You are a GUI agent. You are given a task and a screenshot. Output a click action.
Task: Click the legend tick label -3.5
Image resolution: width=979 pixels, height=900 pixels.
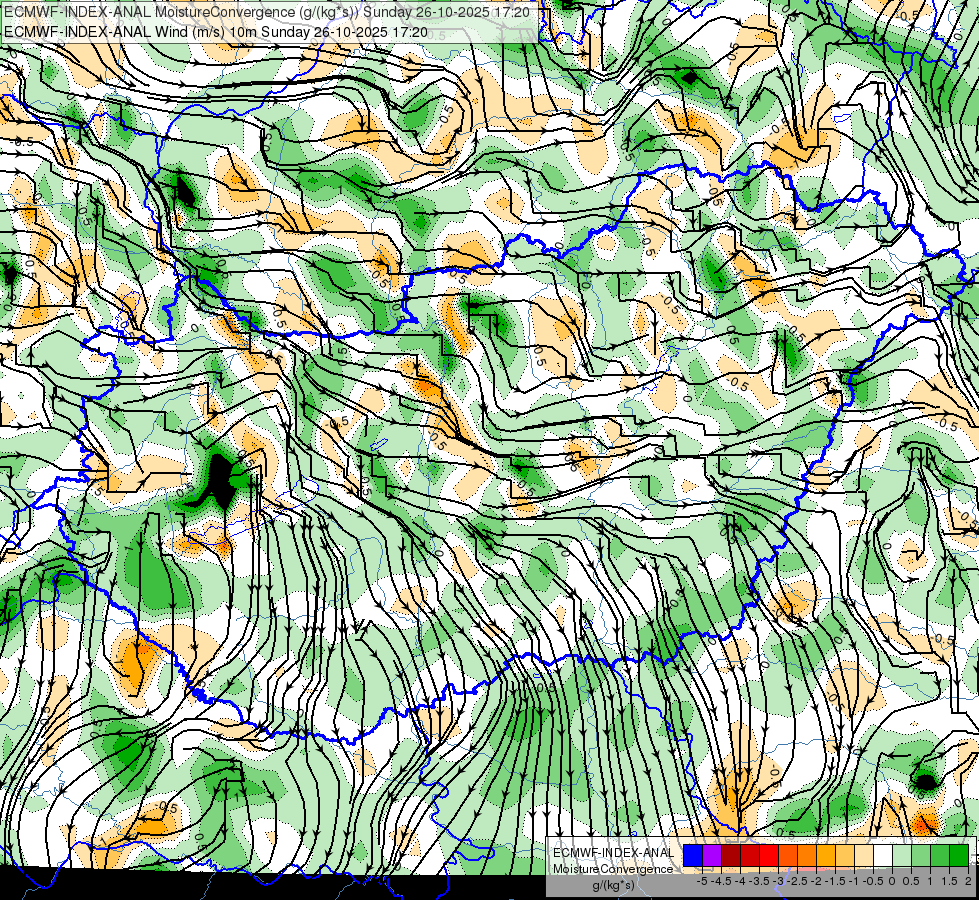point(760,881)
